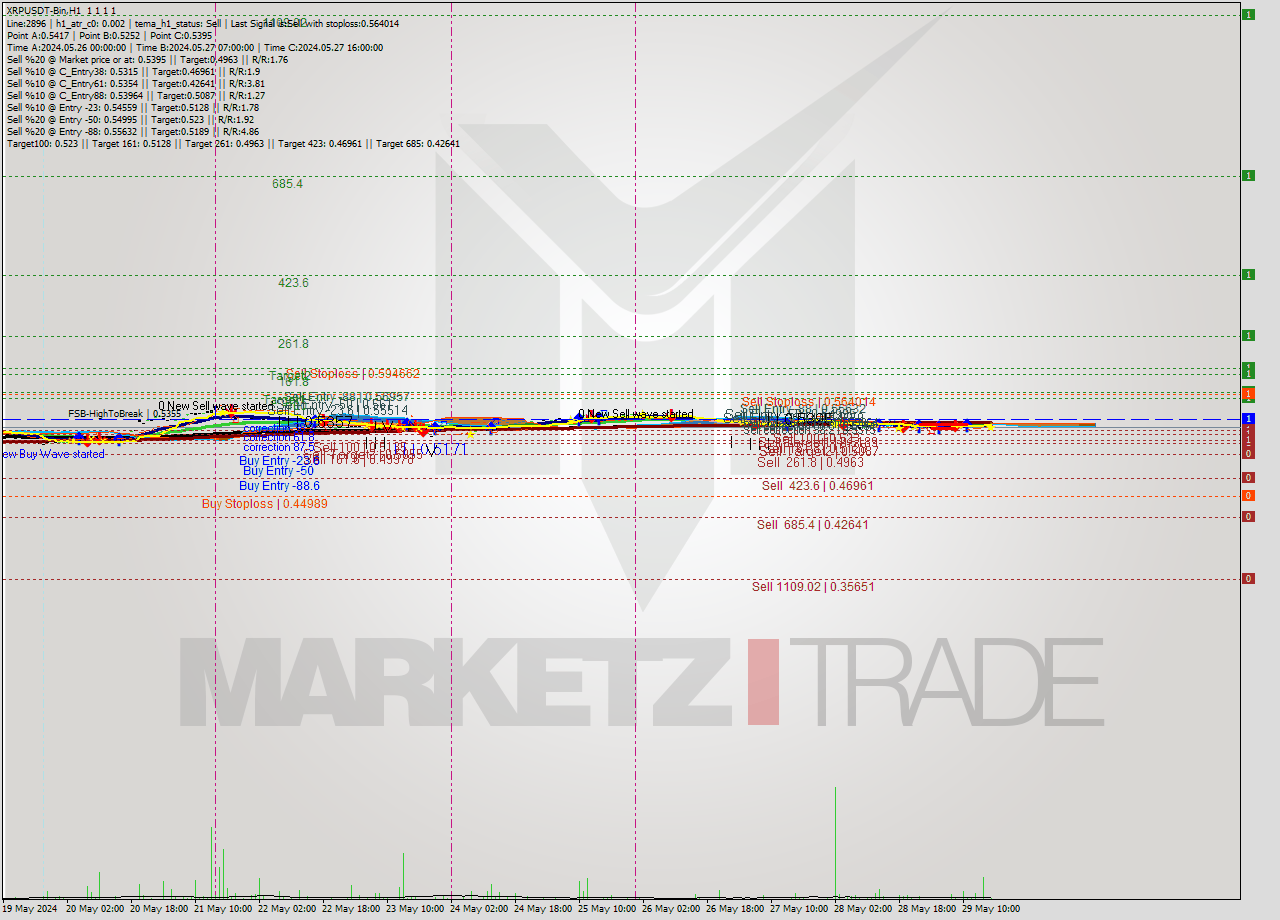This screenshot has height=920, width=1280.
Task: Select the Buy Entry -88.6 label
Action: [x=279, y=486]
